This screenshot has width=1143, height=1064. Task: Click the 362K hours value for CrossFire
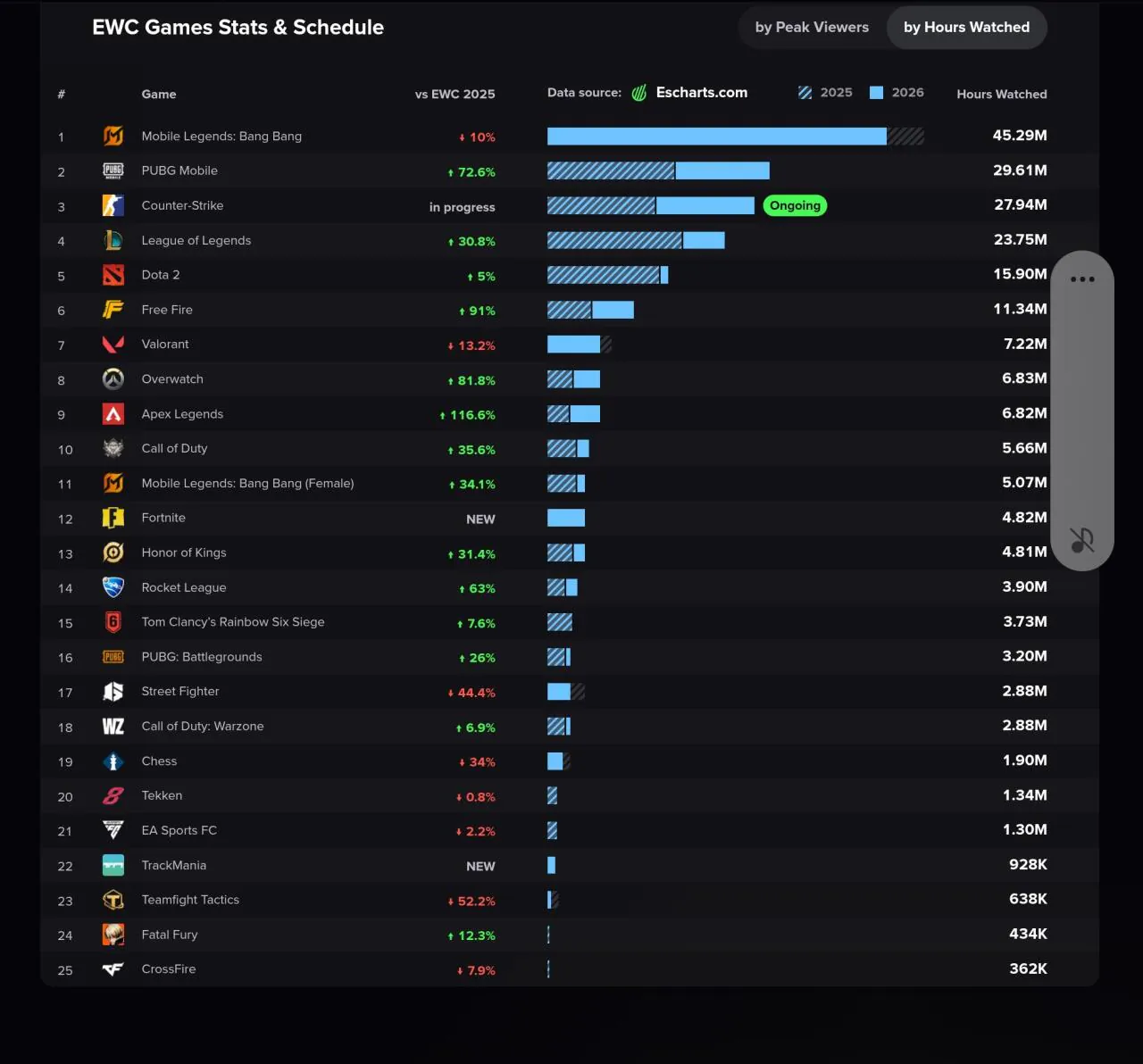(1028, 968)
